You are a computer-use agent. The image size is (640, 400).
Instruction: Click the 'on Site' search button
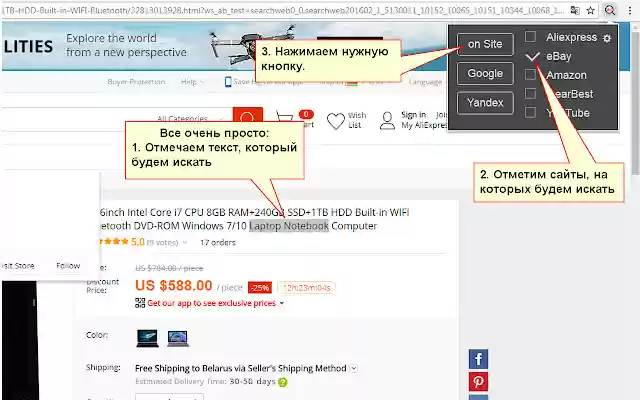[x=485, y=44]
